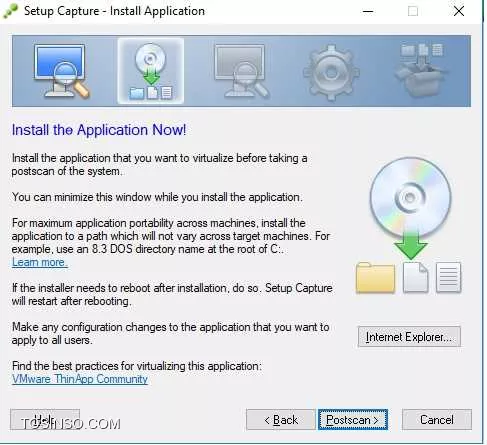Image resolution: width=487 pixels, height=445 pixels.
Task: Start the Postscan button
Action: click(353, 420)
